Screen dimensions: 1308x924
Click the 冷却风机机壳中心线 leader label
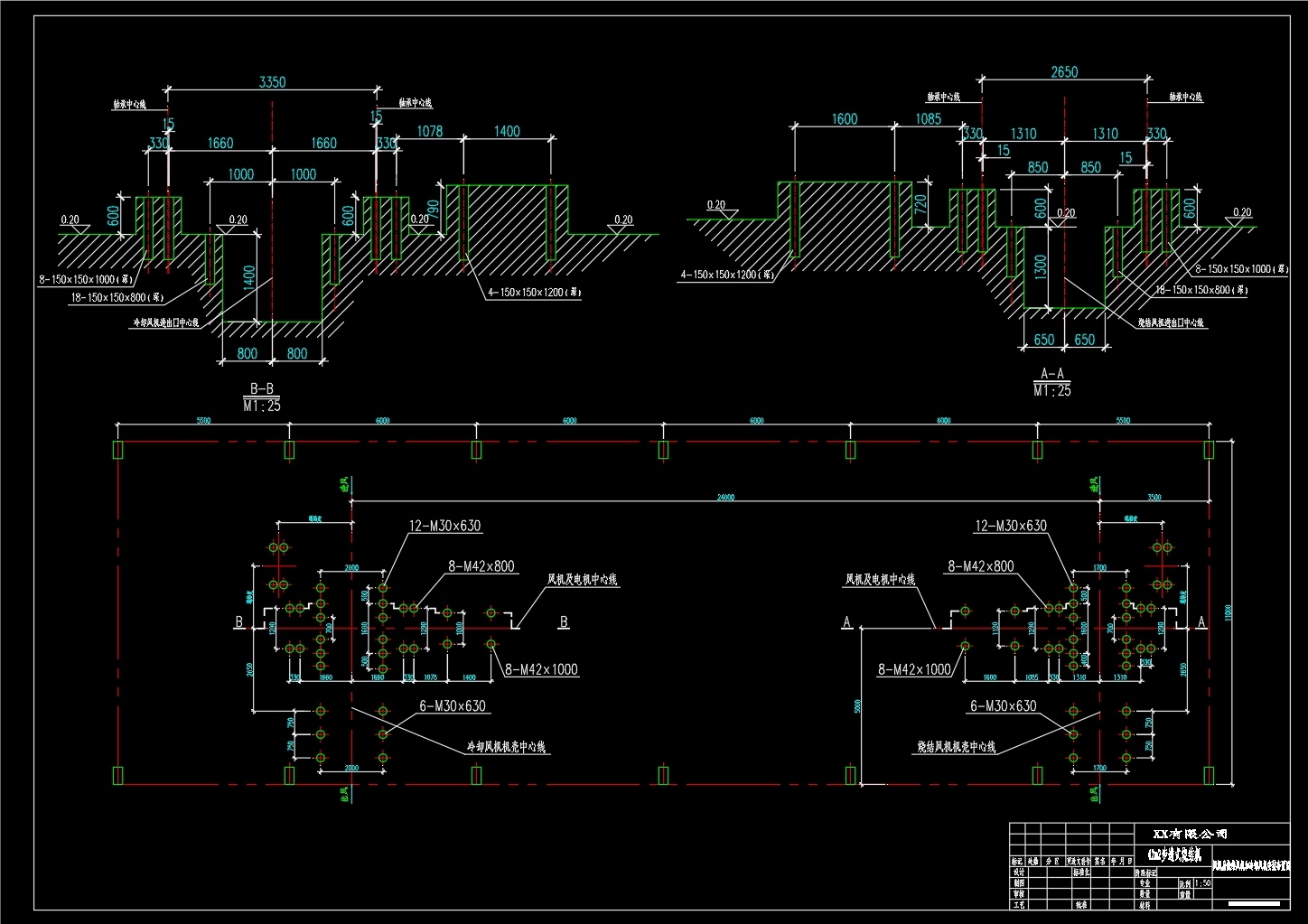tap(506, 747)
